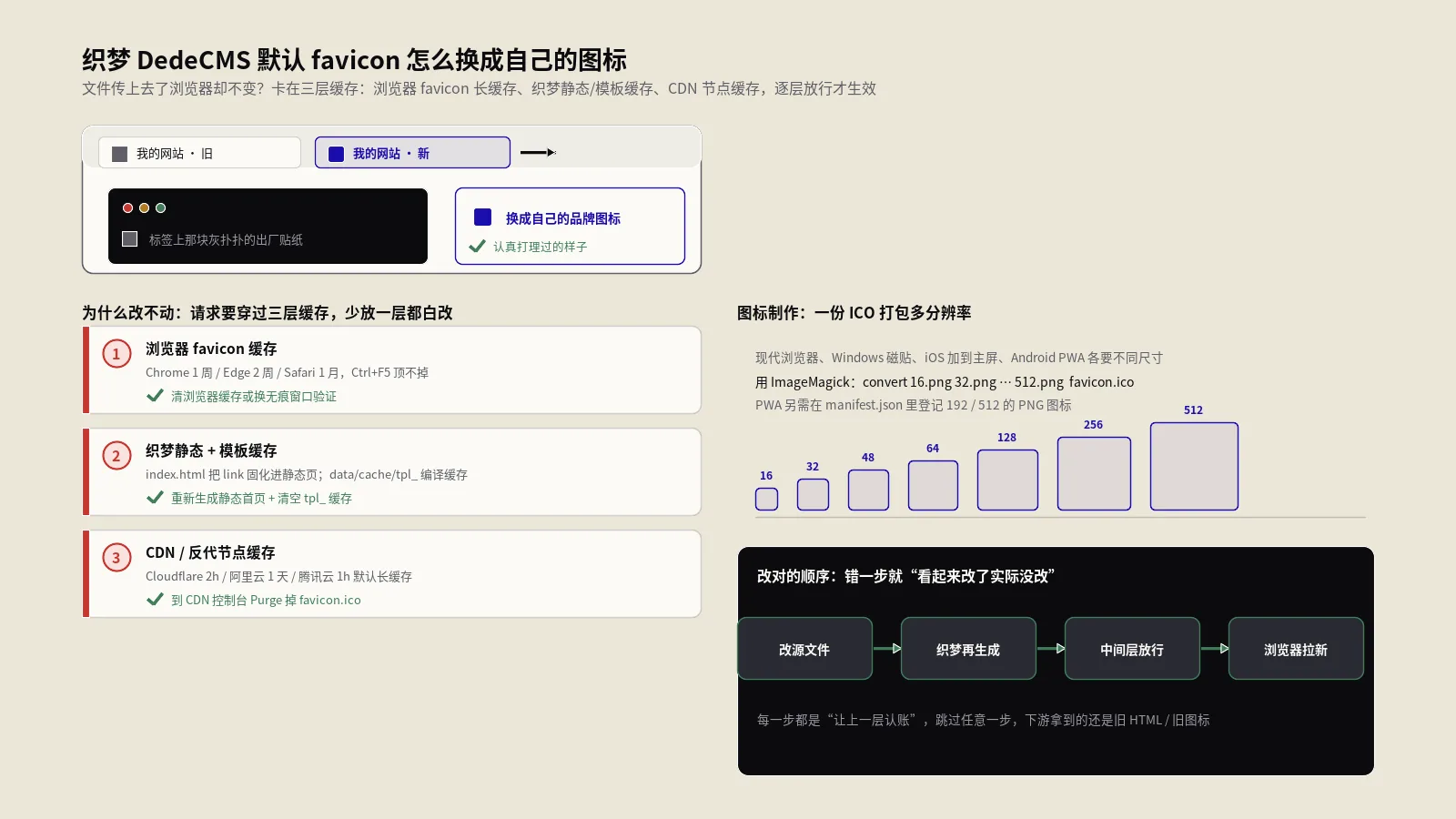Click the '改源文件' step button
The width and height of the screenshot is (1456, 819).
tap(804, 648)
